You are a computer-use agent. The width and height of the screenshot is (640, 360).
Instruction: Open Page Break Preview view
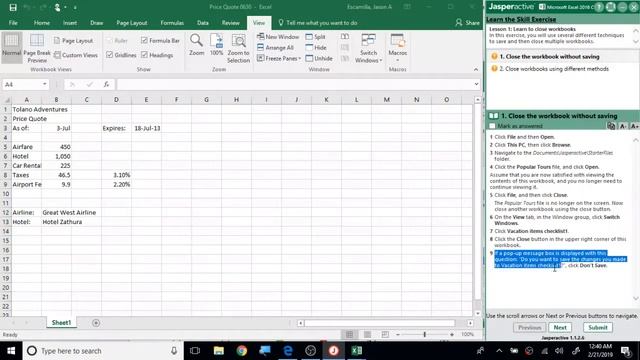(x=37, y=48)
